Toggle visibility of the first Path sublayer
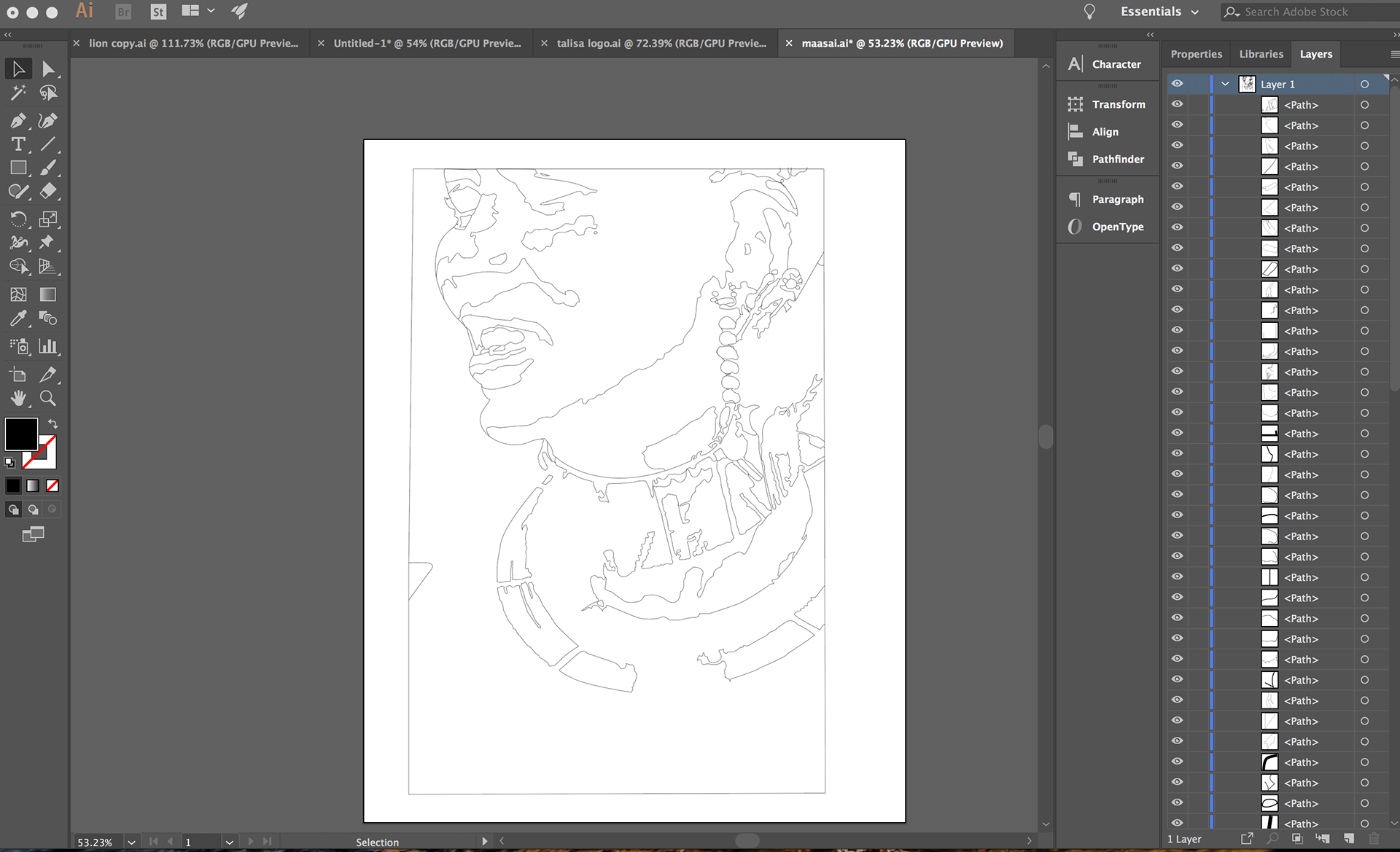1400x852 pixels. pyautogui.click(x=1177, y=104)
